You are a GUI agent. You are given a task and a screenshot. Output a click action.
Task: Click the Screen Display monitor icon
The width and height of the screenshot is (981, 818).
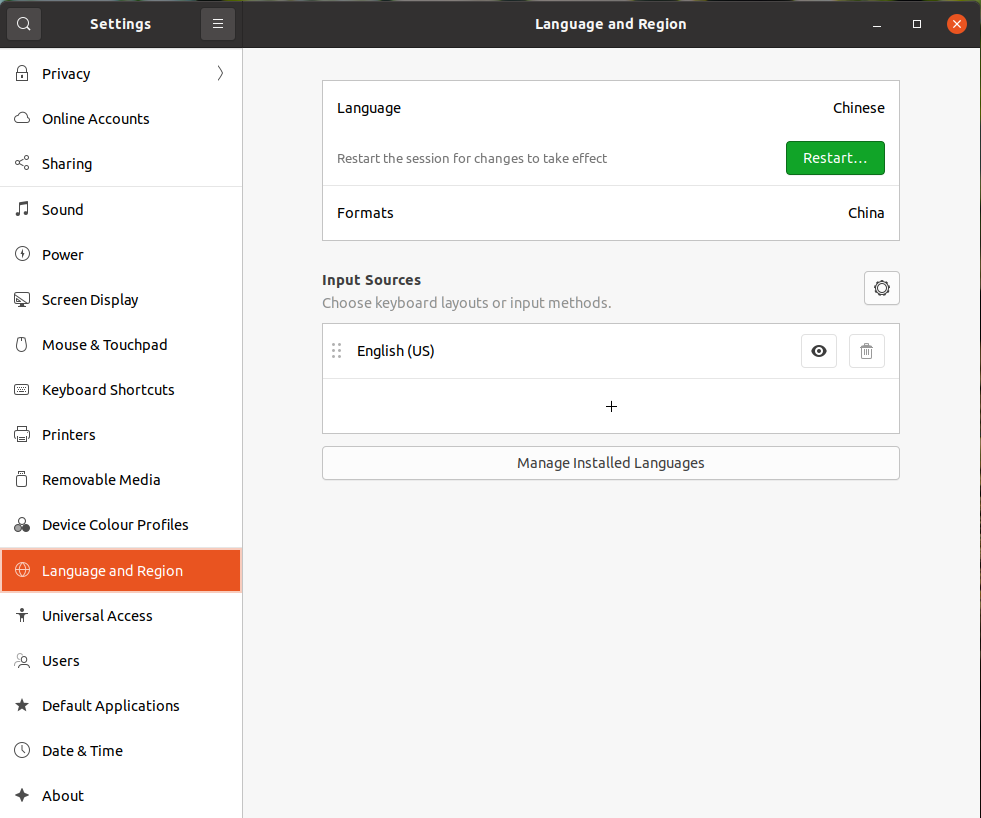coord(22,299)
